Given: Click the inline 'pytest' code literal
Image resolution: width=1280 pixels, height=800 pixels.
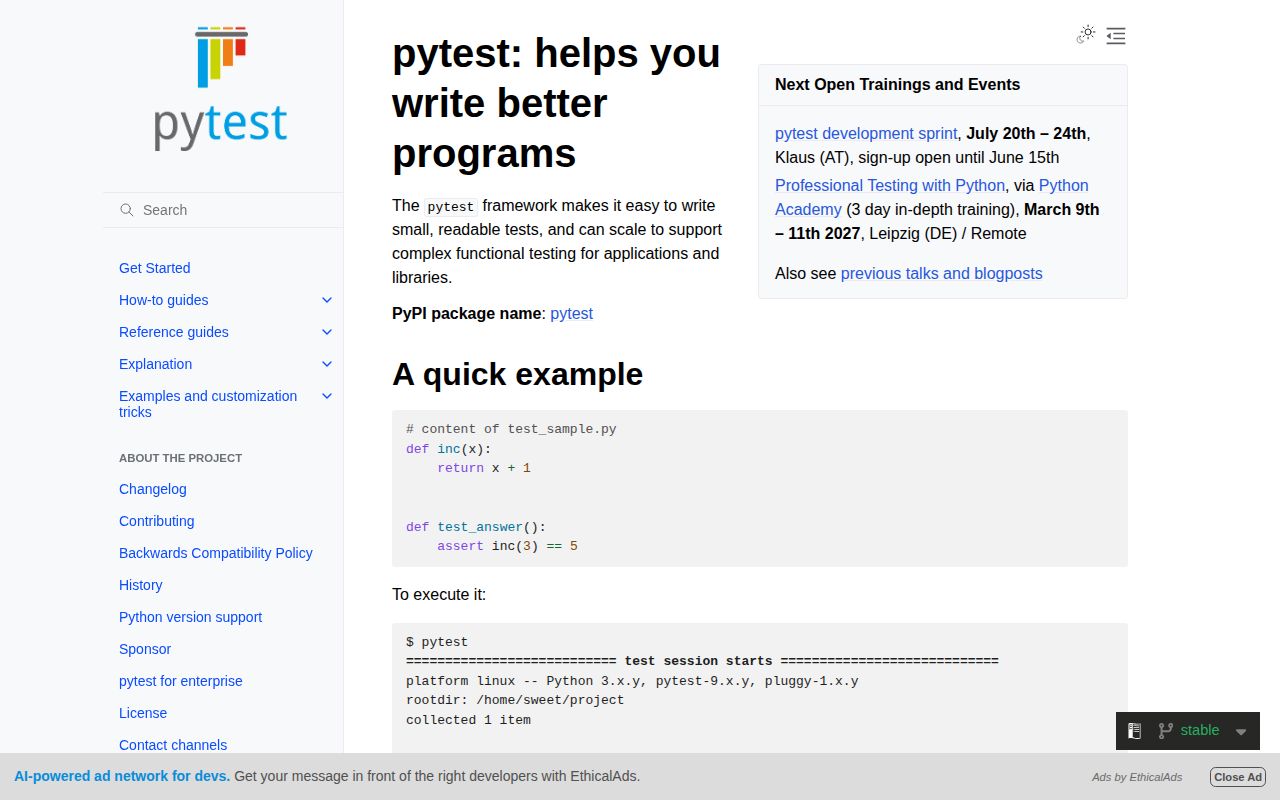Looking at the screenshot, I should click(x=451, y=206).
